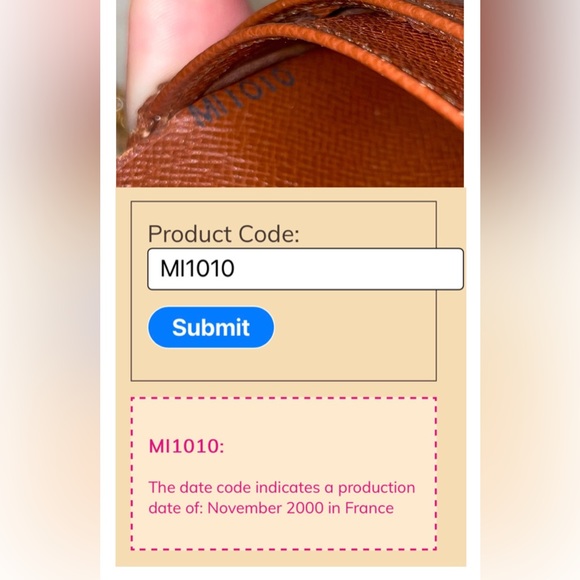Click the blurred right background margin
The width and height of the screenshot is (580, 580).
[x=530, y=290]
